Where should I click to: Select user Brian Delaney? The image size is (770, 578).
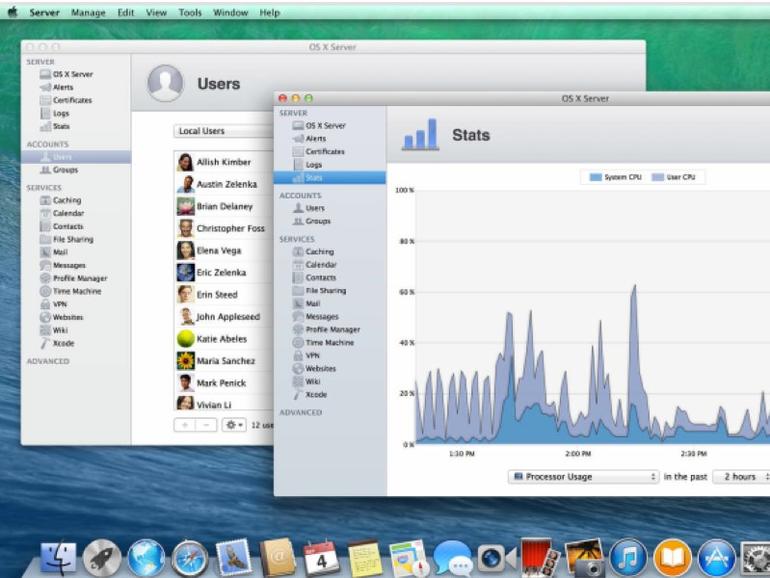pos(223,206)
